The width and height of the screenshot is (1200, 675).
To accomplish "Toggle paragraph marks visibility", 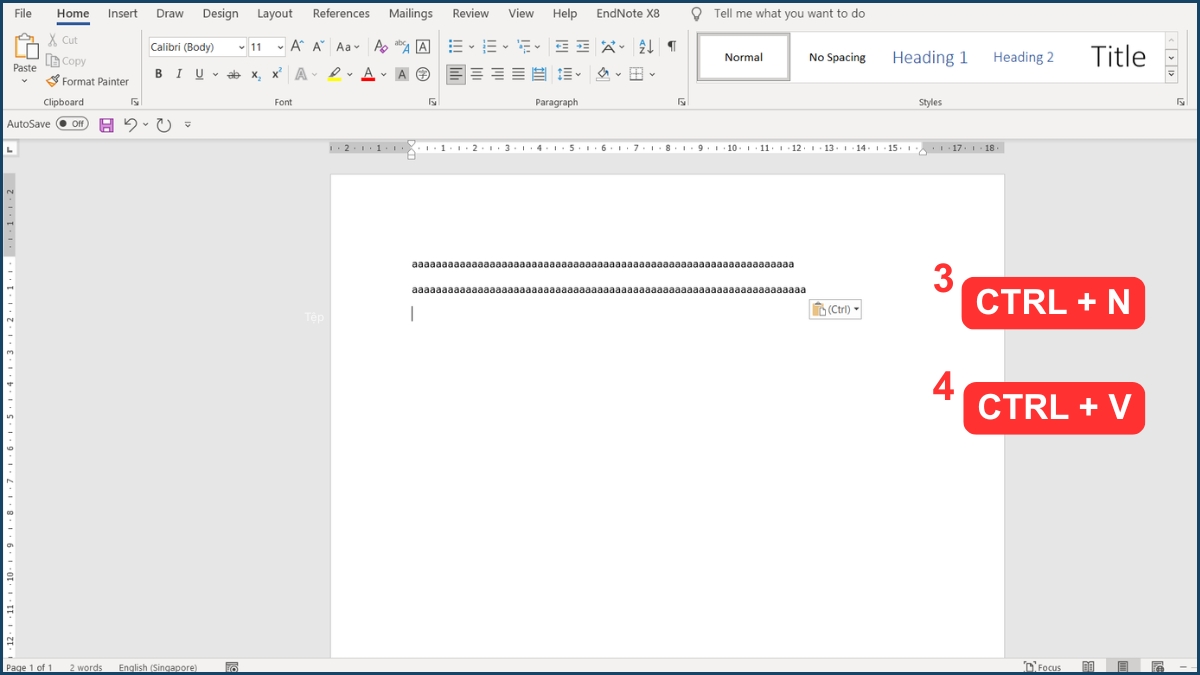I will coord(671,45).
